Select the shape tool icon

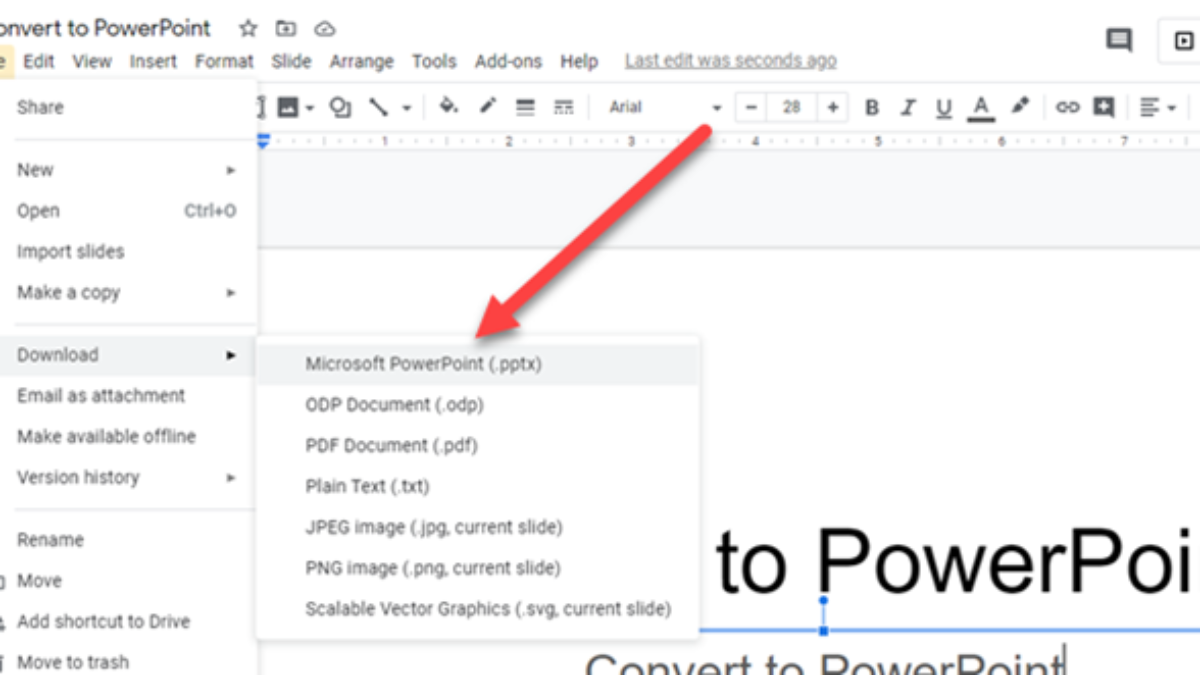coord(340,107)
